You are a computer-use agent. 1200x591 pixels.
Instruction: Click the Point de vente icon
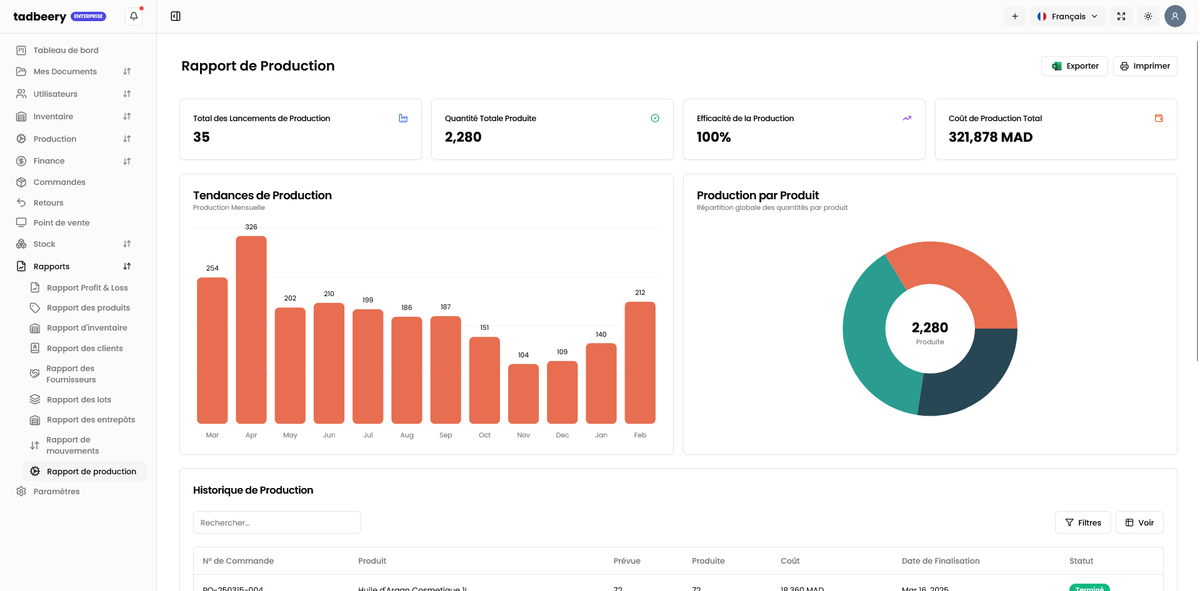tap(21, 223)
